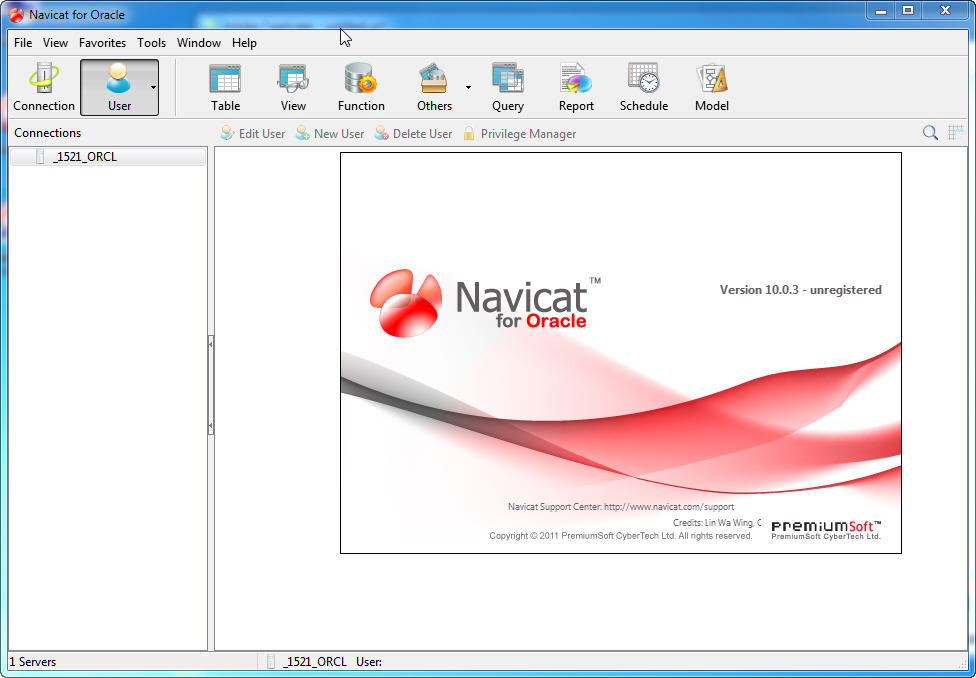Open the Function objects icon
Viewport: 976px width, 678px height.
pyautogui.click(x=361, y=87)
